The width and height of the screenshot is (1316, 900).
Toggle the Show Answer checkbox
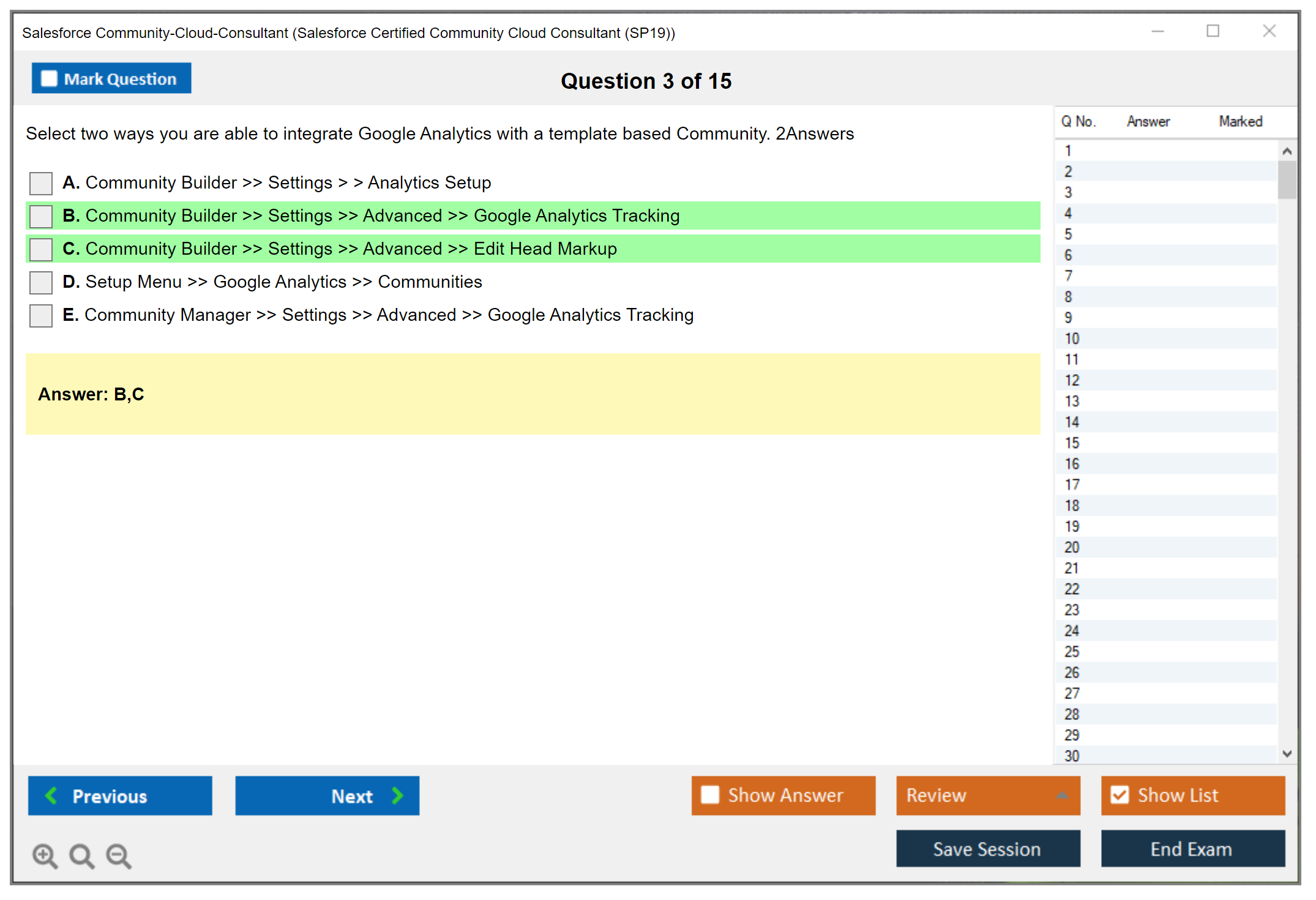click(710, 795)
